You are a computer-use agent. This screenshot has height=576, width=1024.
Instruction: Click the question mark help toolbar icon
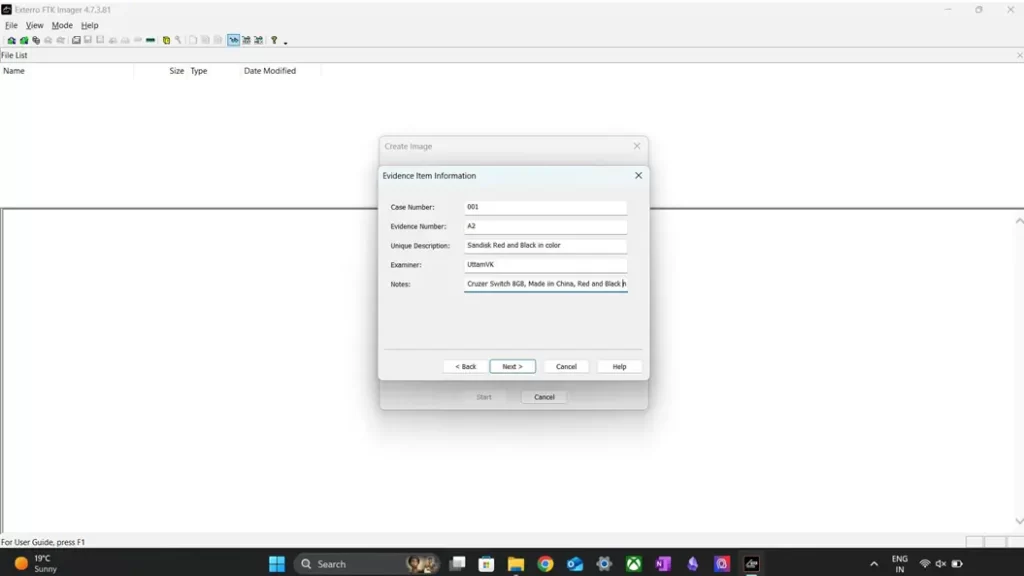click(x=274, y=41)
